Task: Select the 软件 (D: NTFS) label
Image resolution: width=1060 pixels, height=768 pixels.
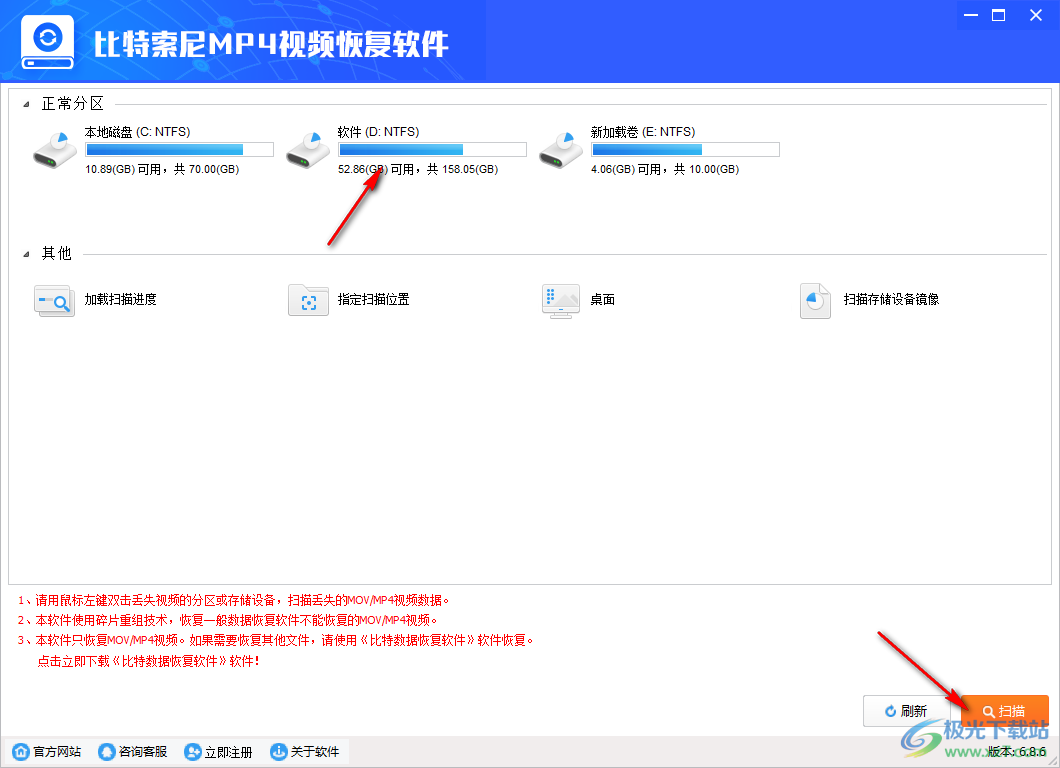Action: point(379,132)
